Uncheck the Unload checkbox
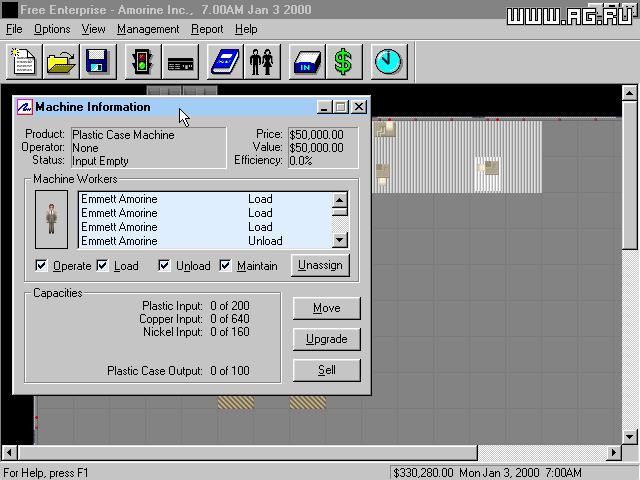 tap(164, 266)
